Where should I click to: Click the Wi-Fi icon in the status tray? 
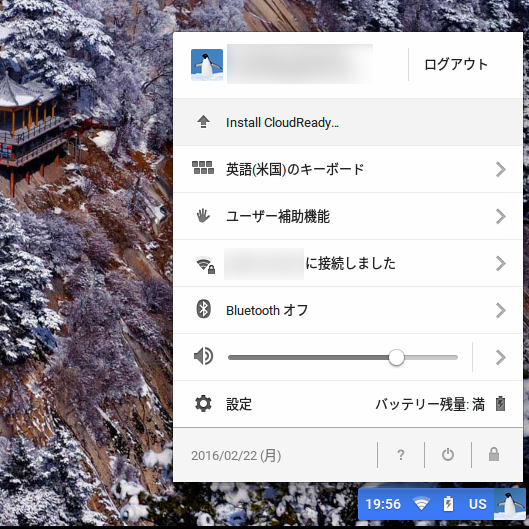422,504
